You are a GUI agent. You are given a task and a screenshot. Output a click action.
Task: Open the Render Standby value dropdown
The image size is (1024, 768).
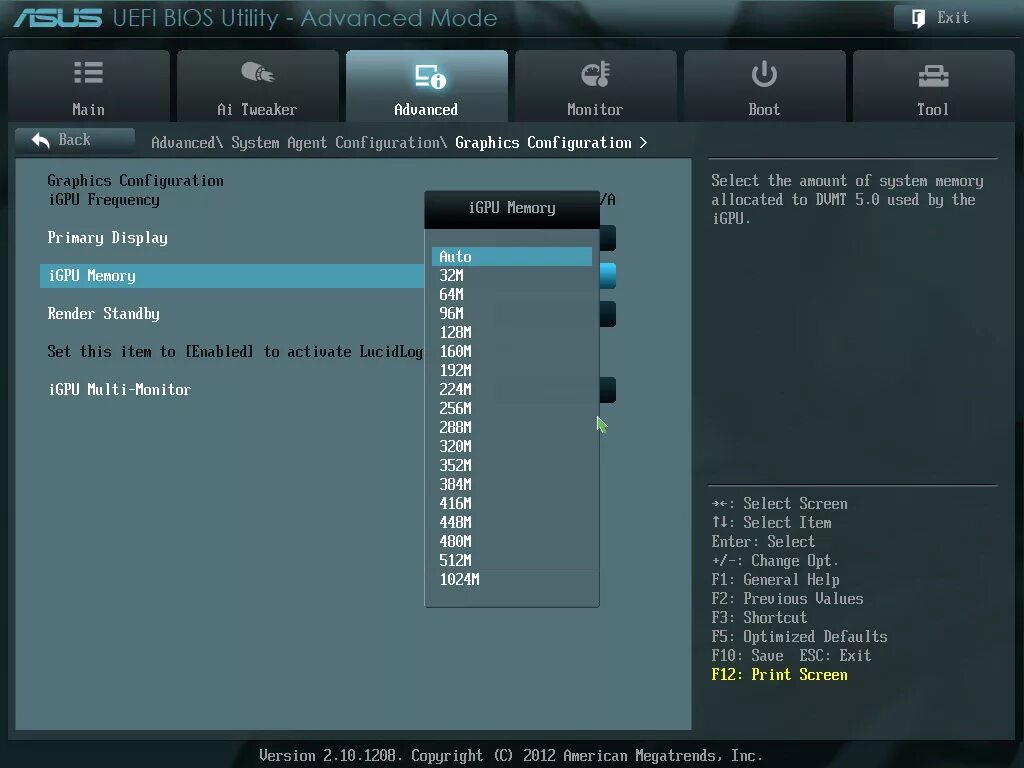point(607,313)
